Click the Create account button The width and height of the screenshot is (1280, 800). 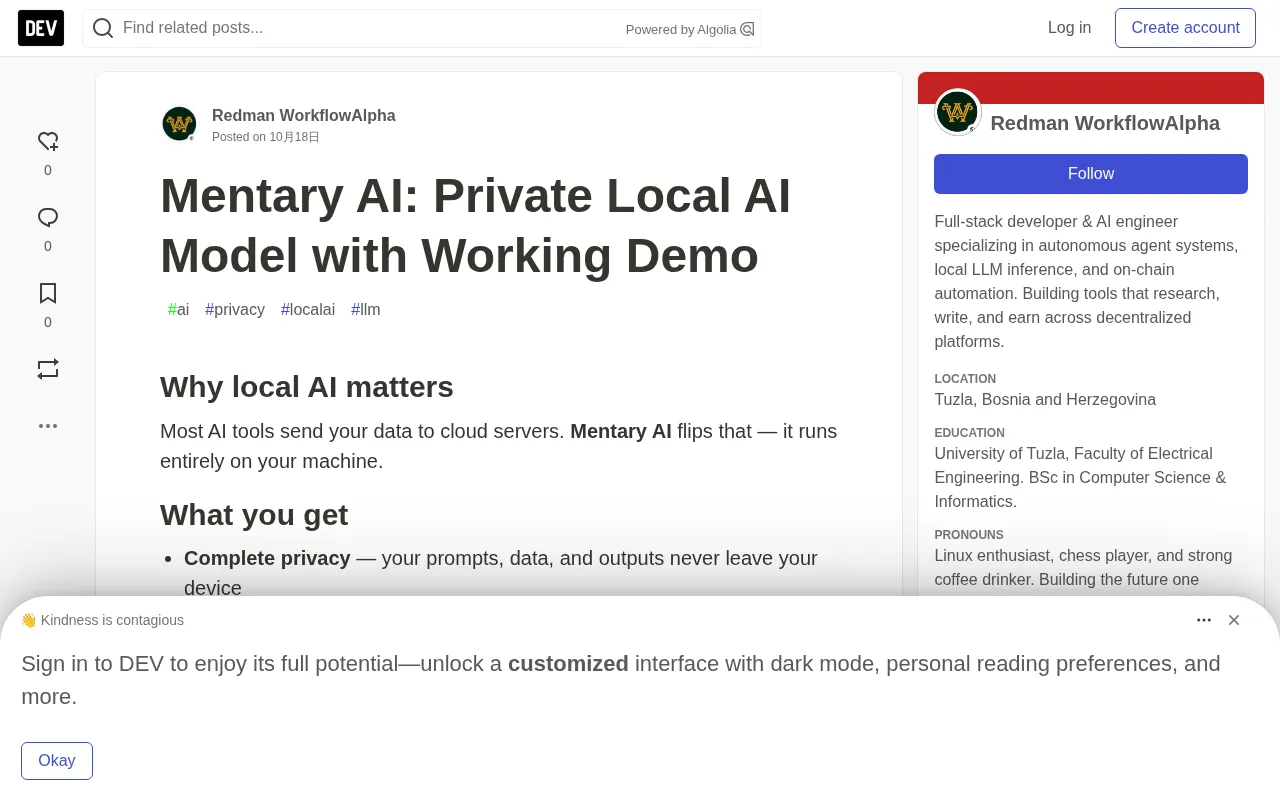pos(1185,28)
